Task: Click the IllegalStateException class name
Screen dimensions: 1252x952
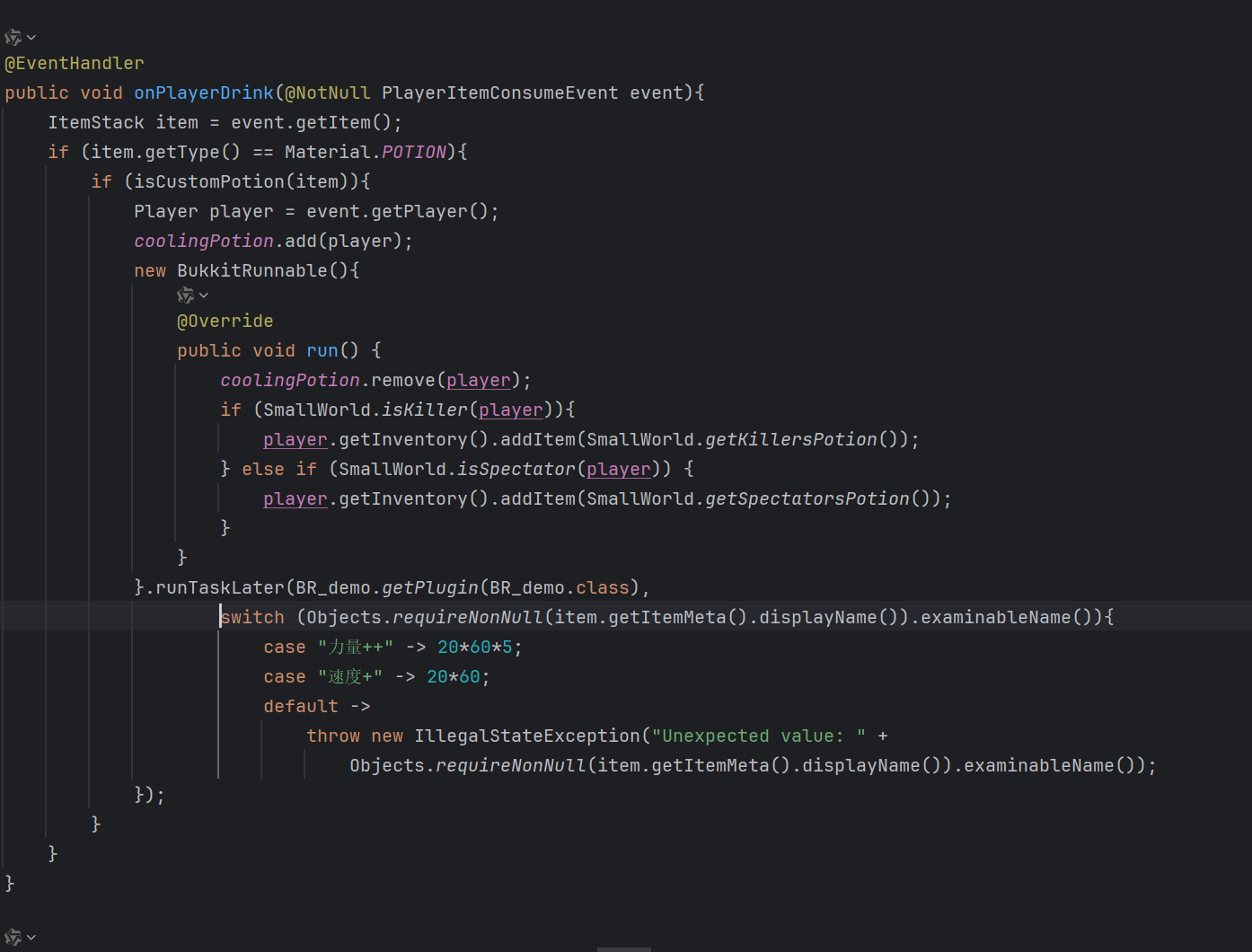Action: coord(527,736)
